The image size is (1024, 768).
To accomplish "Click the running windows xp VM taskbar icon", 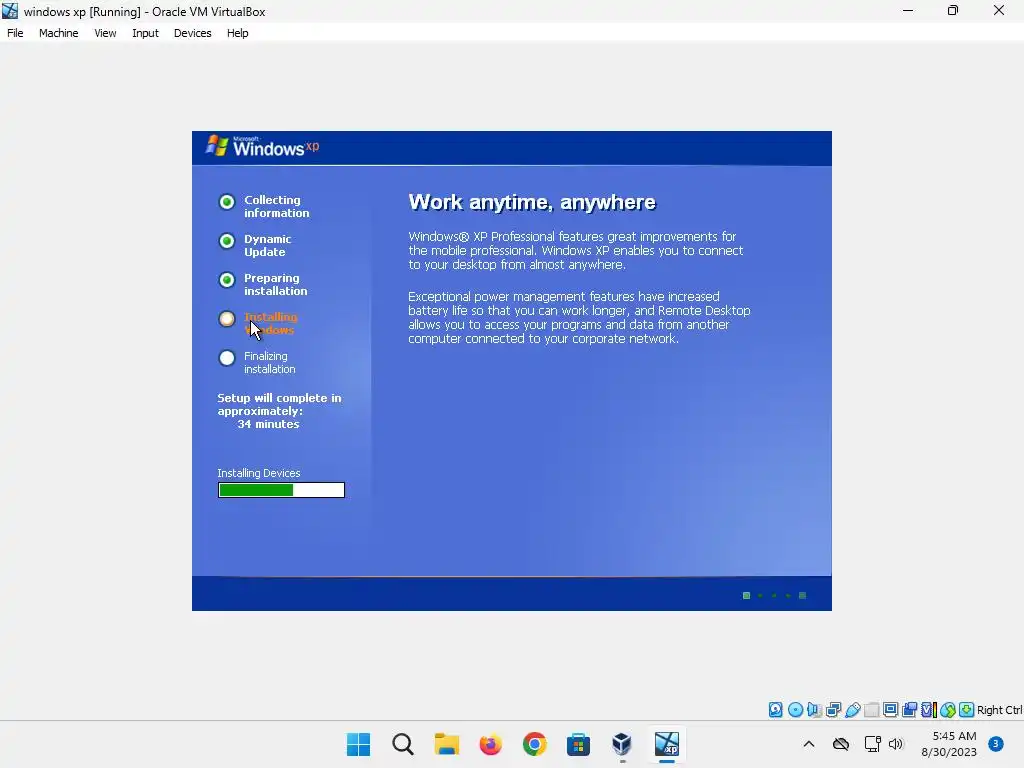I will (x=667, y=744).
